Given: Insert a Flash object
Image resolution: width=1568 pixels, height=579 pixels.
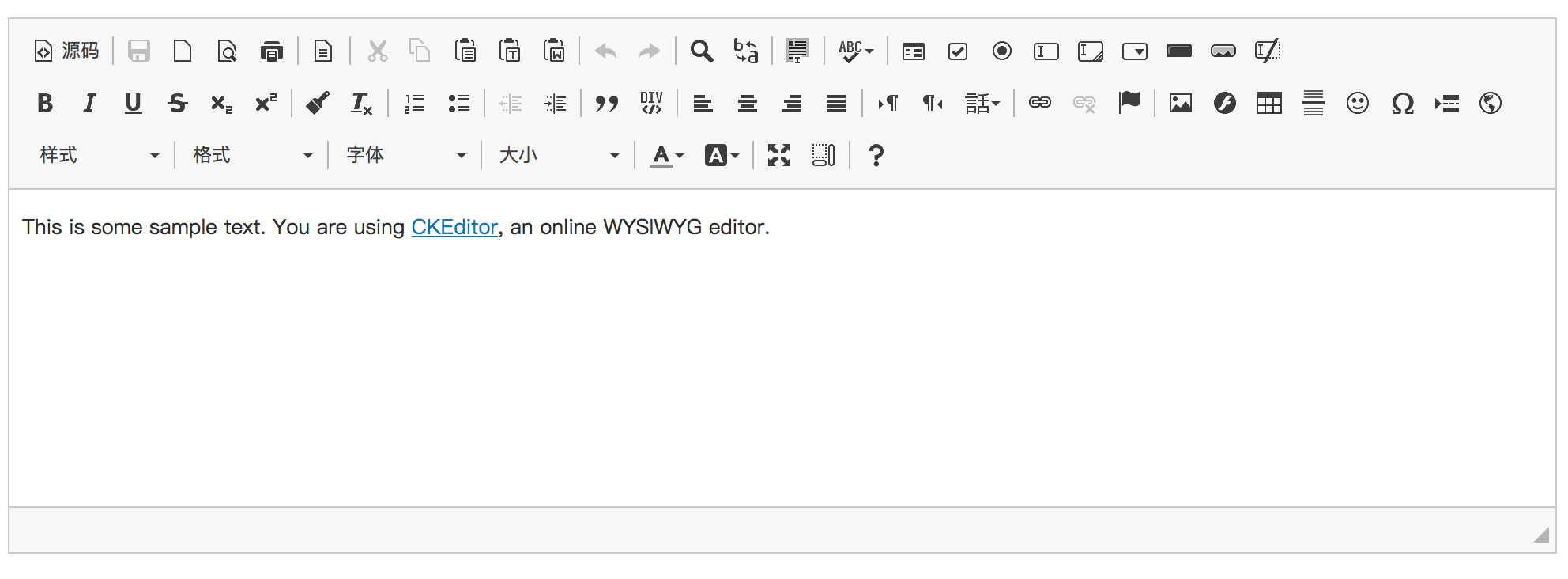Looking at the screenshot, I should click(1225, 104).
